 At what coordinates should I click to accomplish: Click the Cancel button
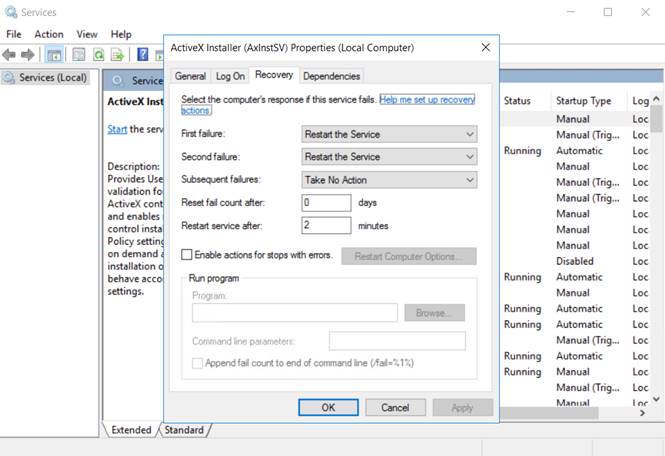tap(395, 408)
